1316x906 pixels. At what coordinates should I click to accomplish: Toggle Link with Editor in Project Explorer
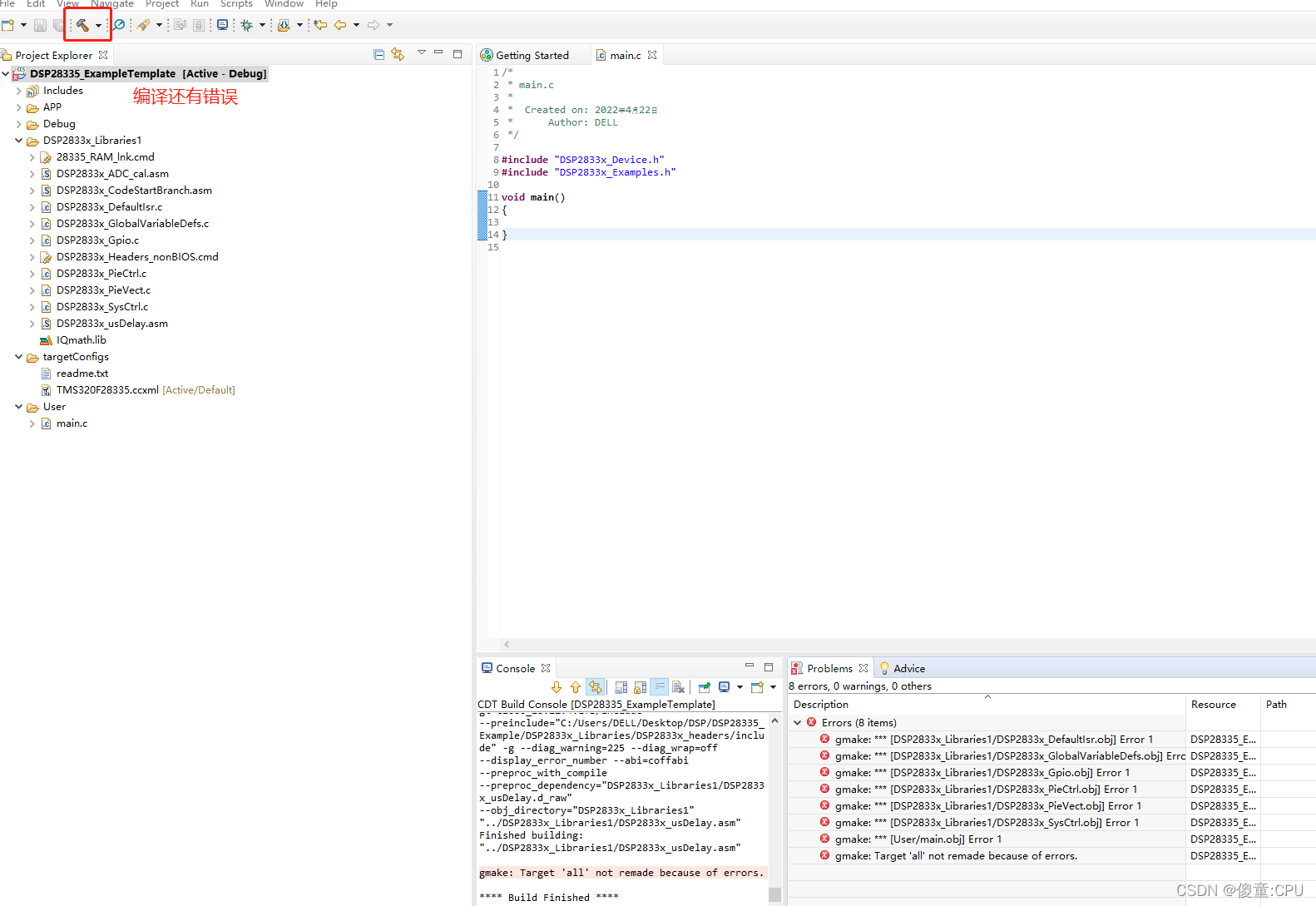(x=398, y=54)
